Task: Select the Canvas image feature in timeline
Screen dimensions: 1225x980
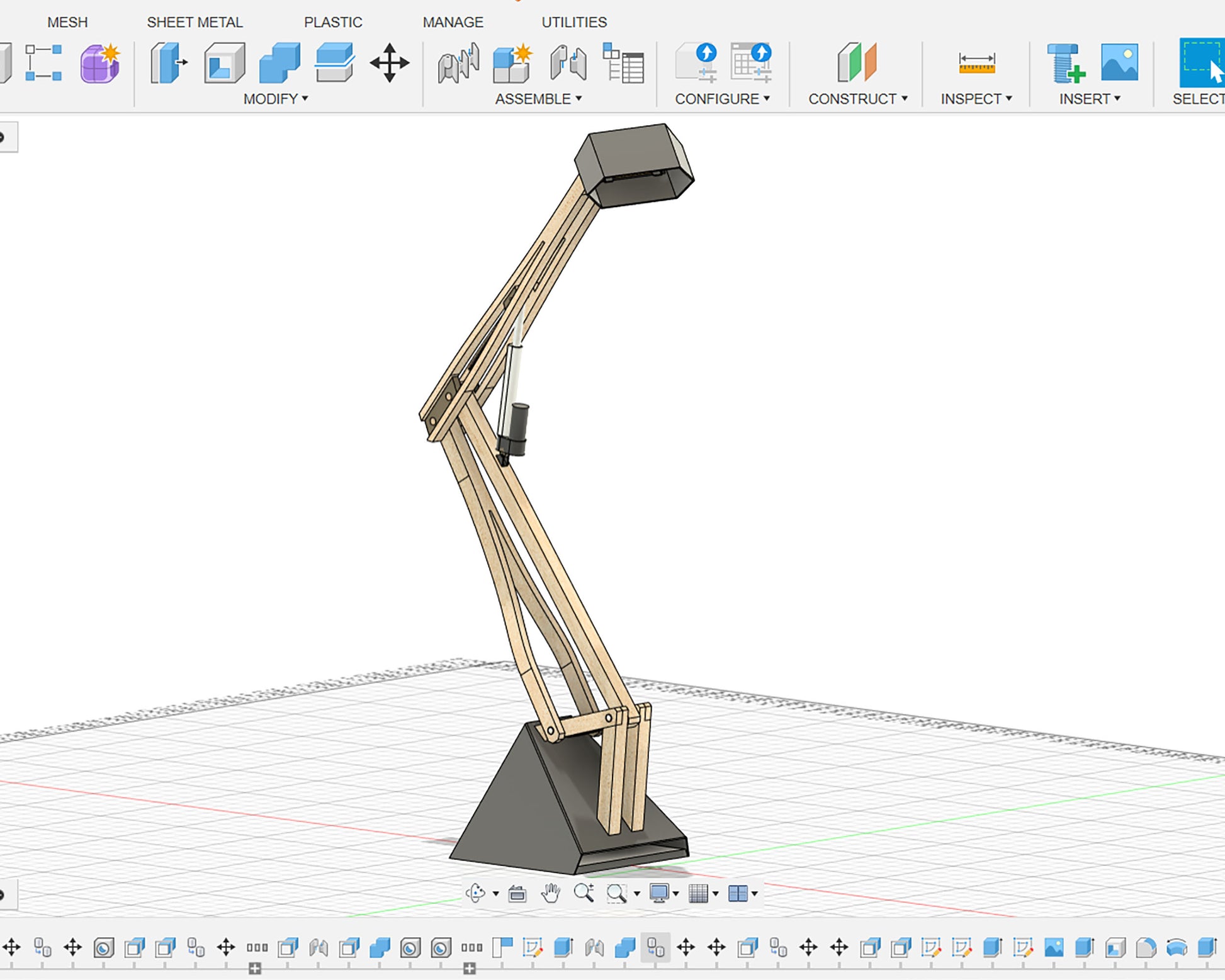Action: [x=1053, y=947]
